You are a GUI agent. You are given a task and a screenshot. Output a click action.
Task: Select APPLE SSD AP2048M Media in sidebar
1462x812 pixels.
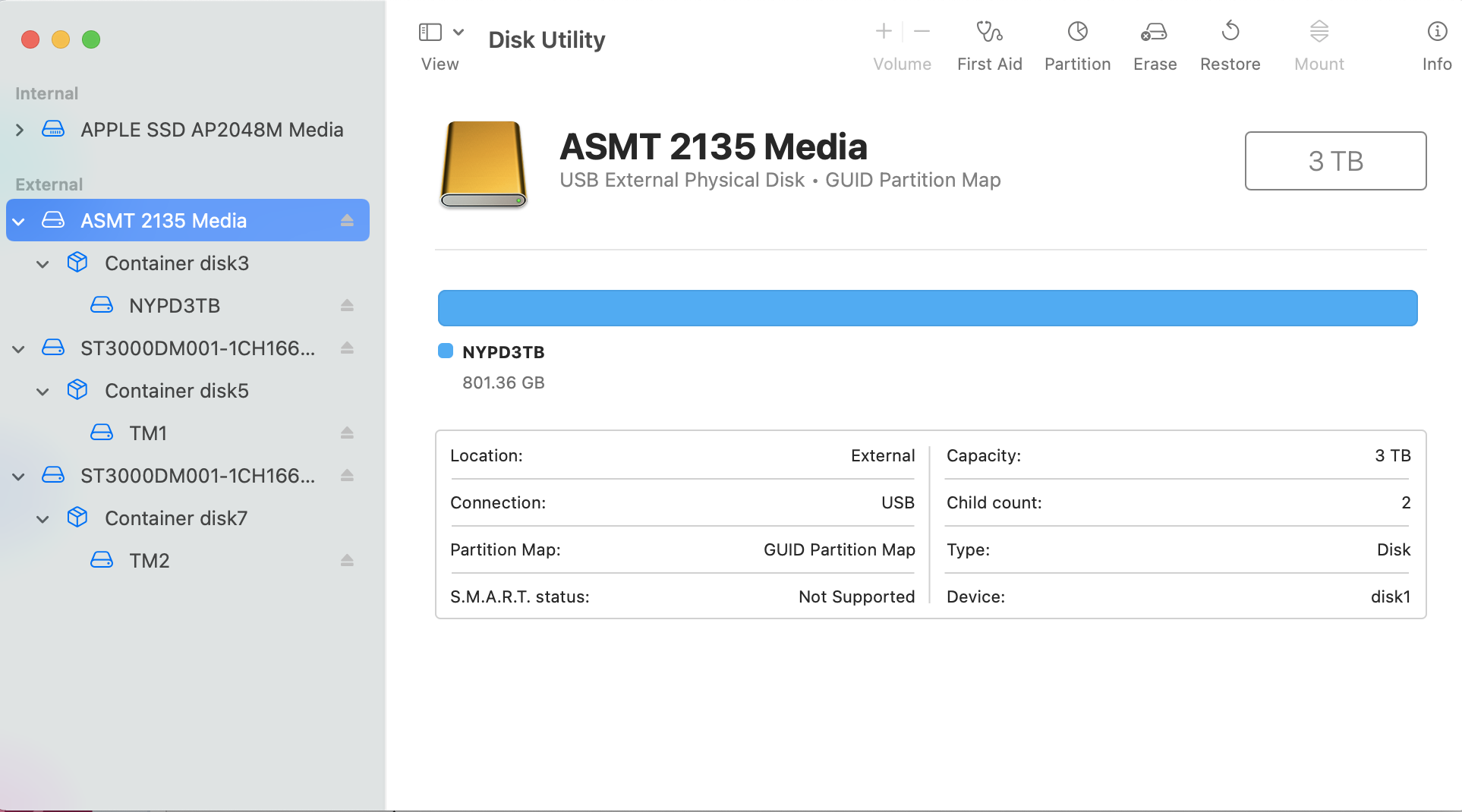[212, 130]
